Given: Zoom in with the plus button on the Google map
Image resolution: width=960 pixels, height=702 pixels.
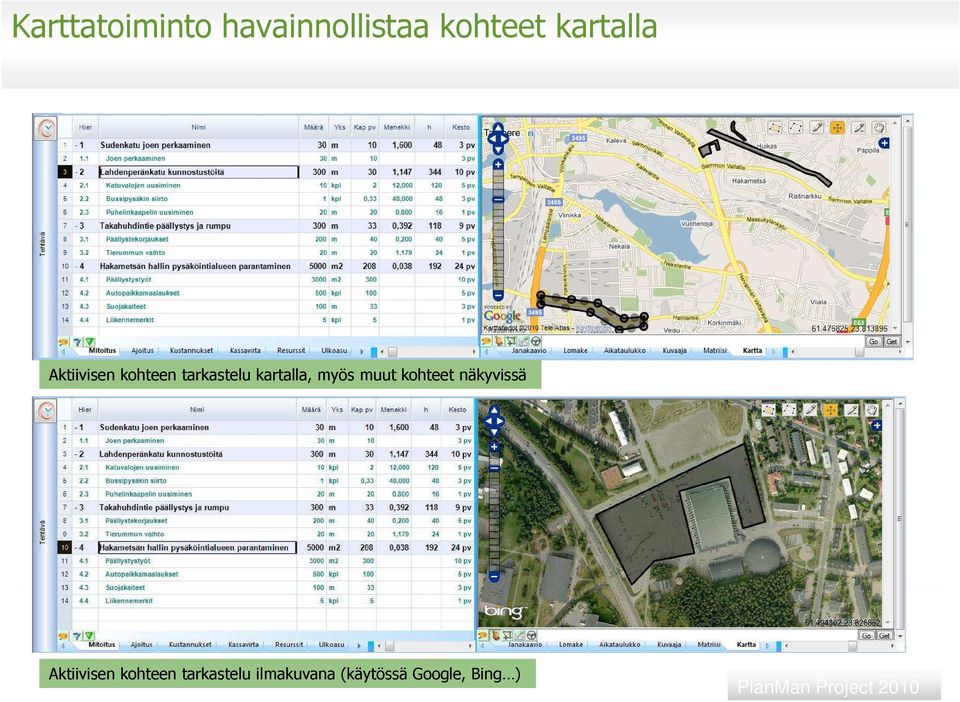Looking at the screenshot, I should coord(498,165).
